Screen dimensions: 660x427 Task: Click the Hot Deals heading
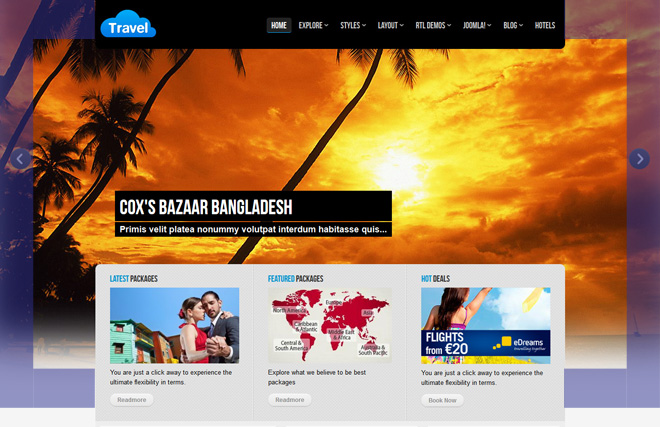pos(435,279)
